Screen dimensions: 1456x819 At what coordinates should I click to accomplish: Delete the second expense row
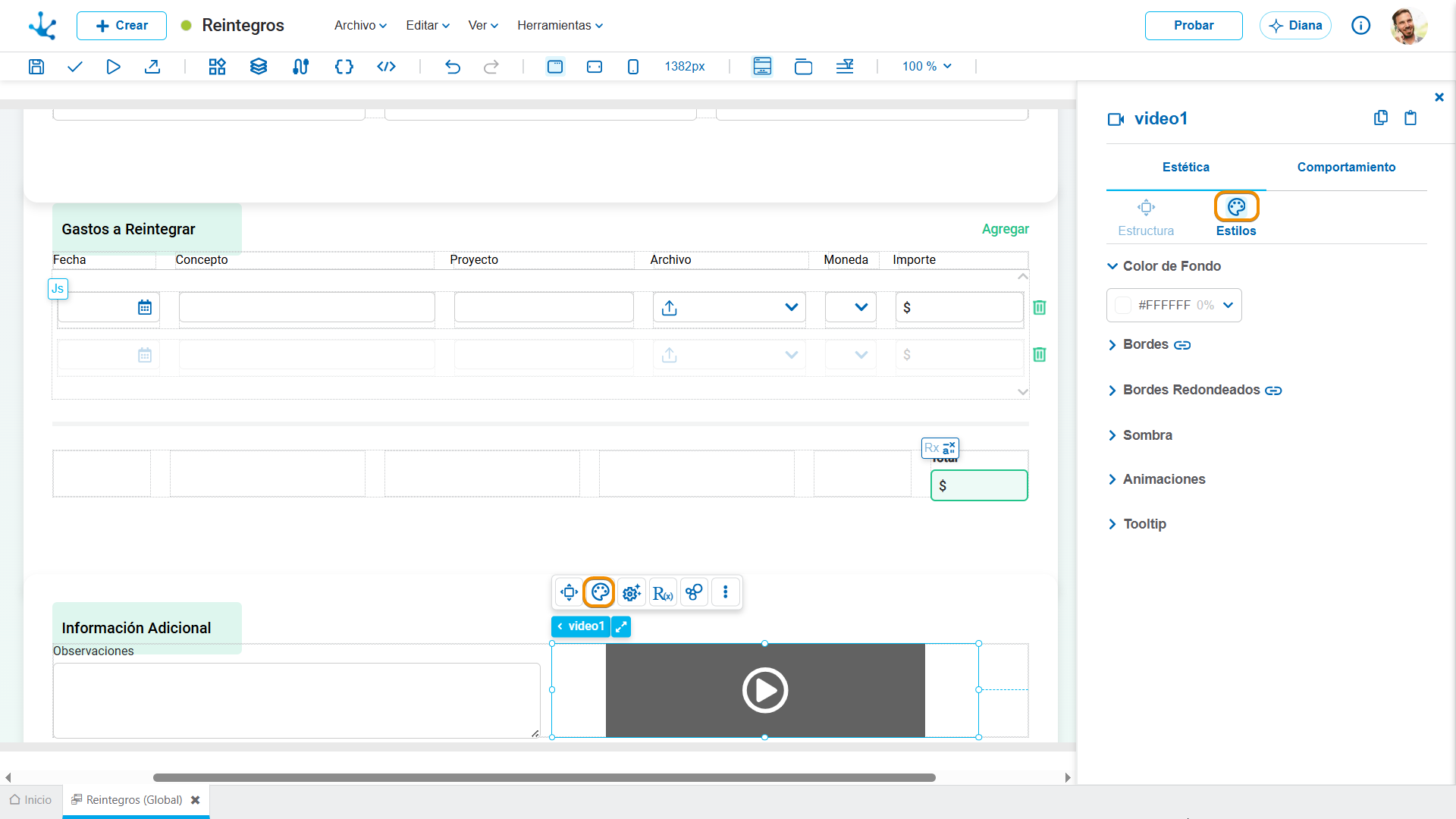[x=1040, y=354]
